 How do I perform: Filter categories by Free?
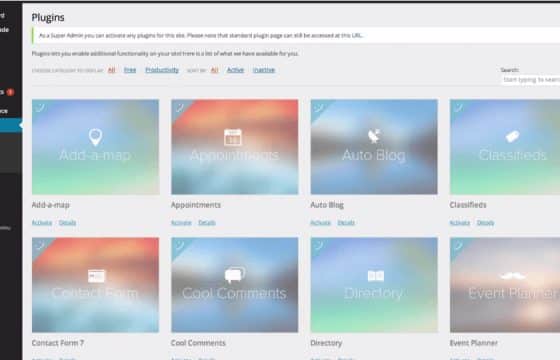(130, 70)
